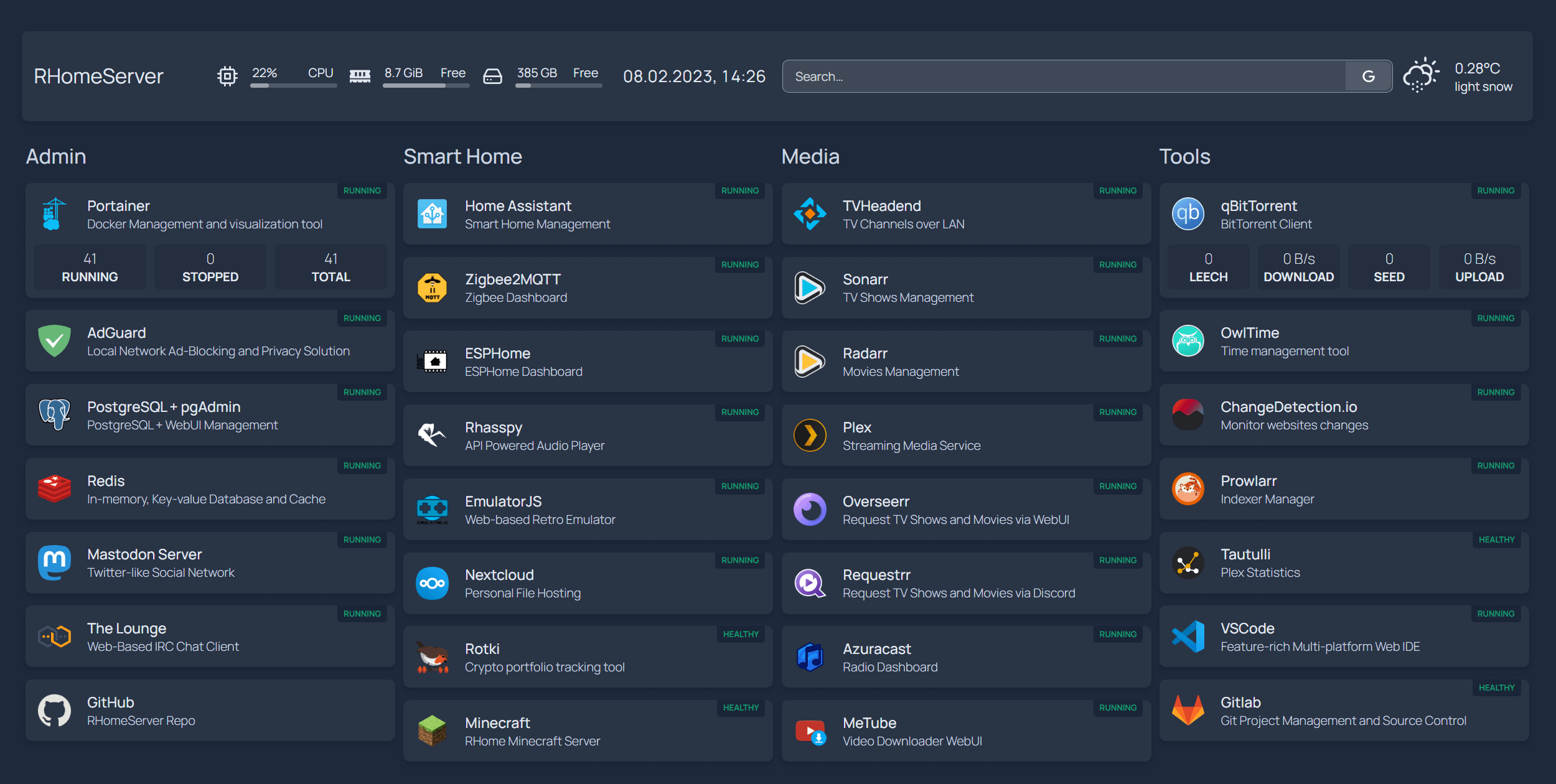Click the 8.7 GiB memory free bar
Screen dimensions: 1556x784
(x=426, y=86)
